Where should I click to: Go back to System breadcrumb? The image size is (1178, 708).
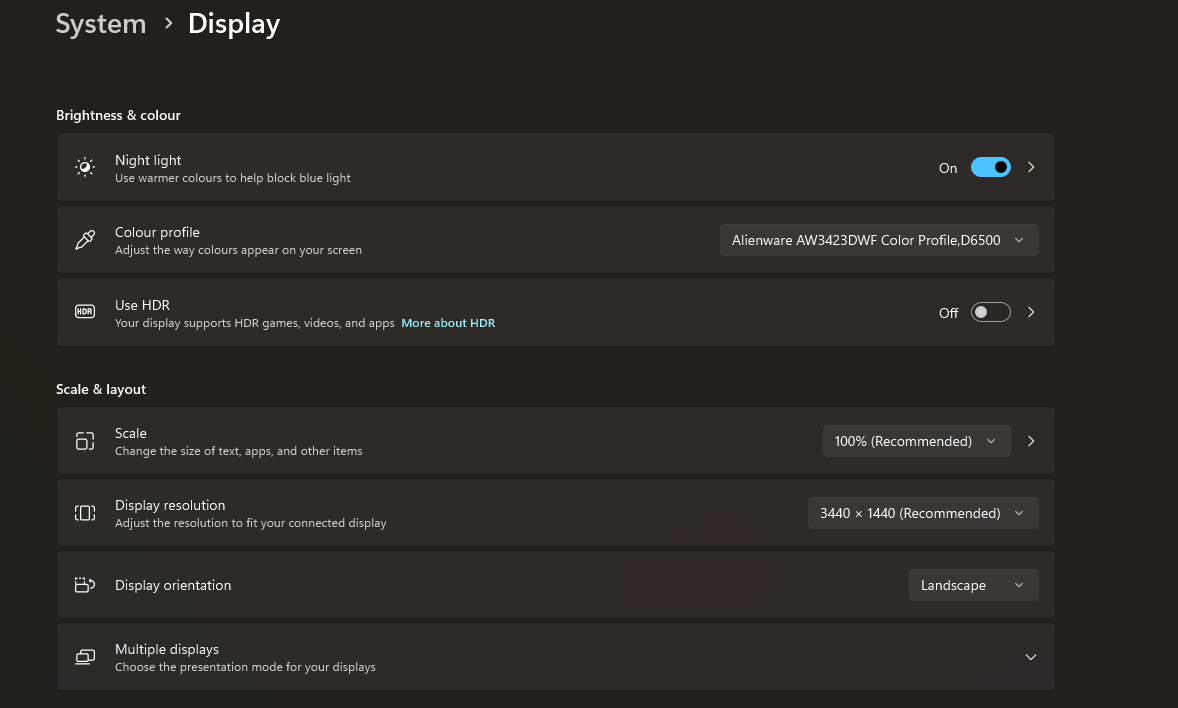pos(101,24)
